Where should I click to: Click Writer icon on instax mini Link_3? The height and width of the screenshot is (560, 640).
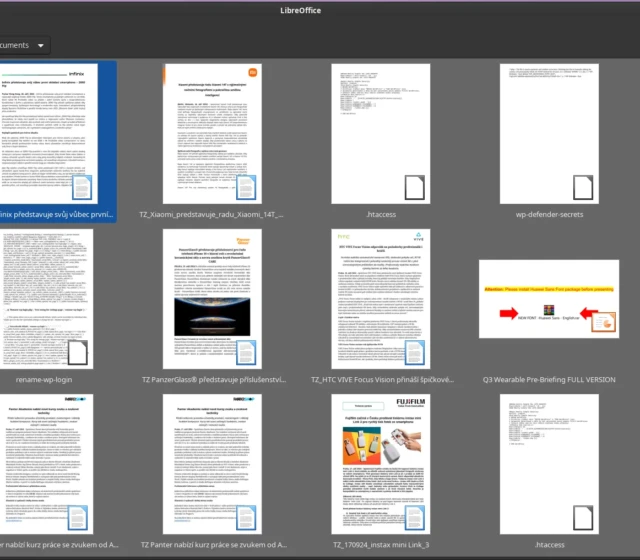(x=414, y=518)
